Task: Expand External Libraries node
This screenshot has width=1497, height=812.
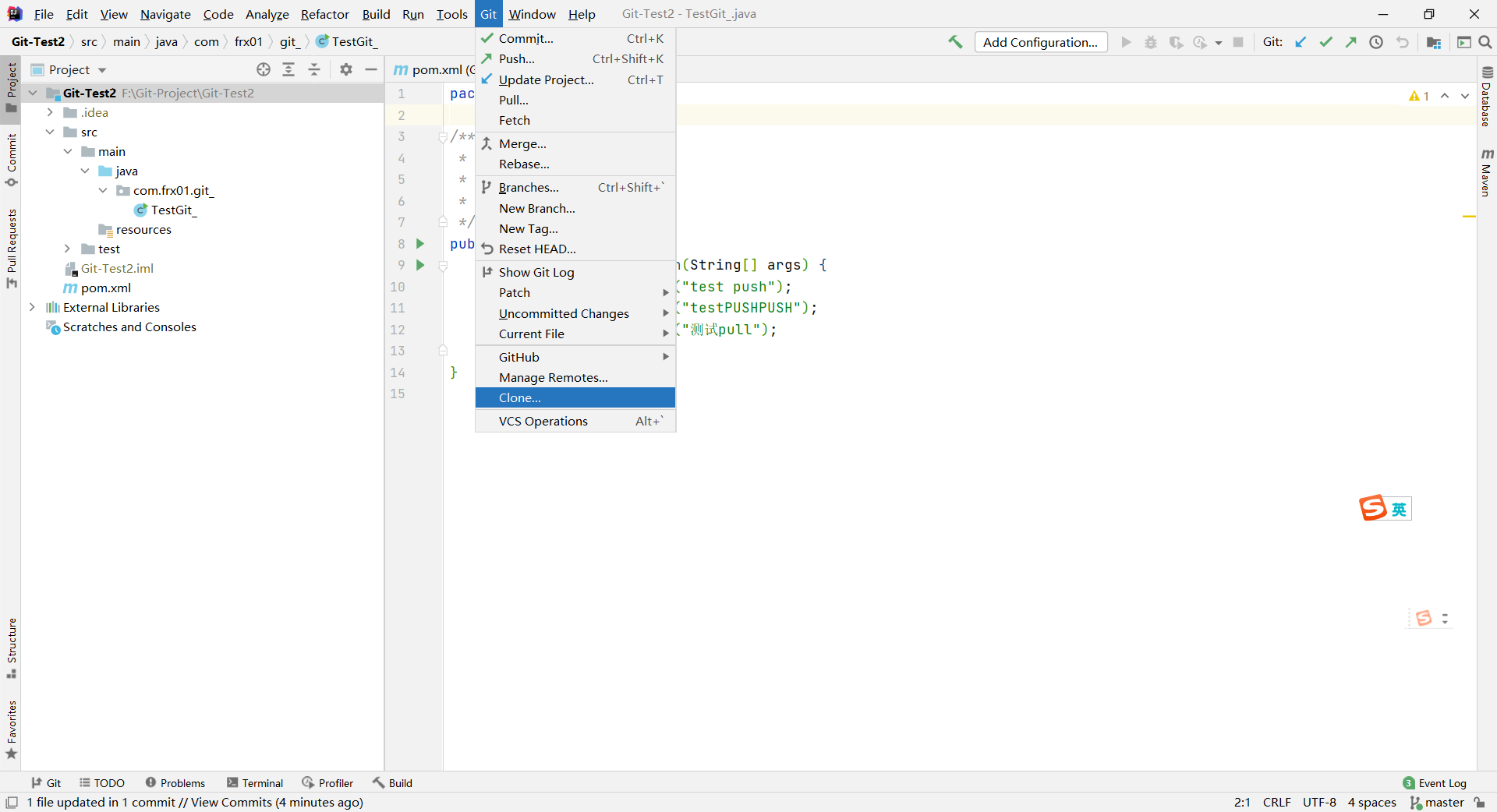Action: [x=32, y=307]
